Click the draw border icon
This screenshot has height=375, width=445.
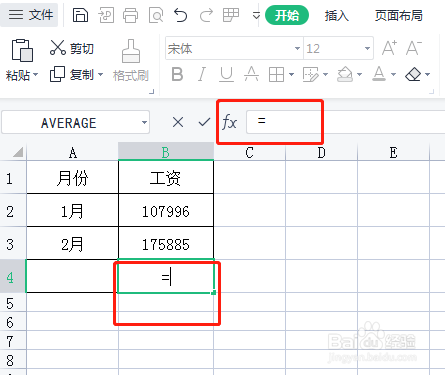click(311, 74)
